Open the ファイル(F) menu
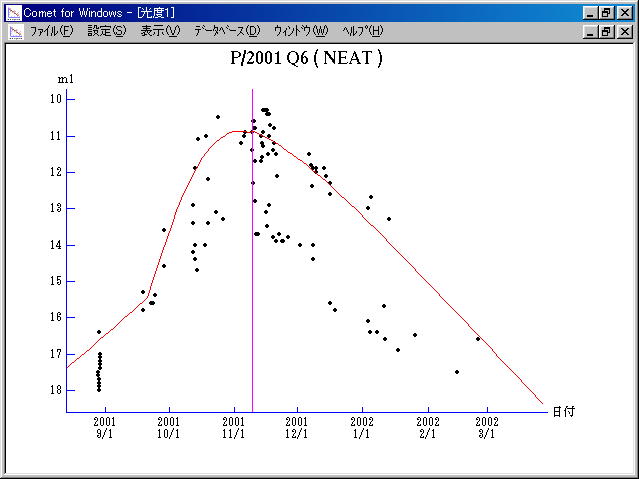The height and width of the screenshot is (479, 639). coord(51,31)
